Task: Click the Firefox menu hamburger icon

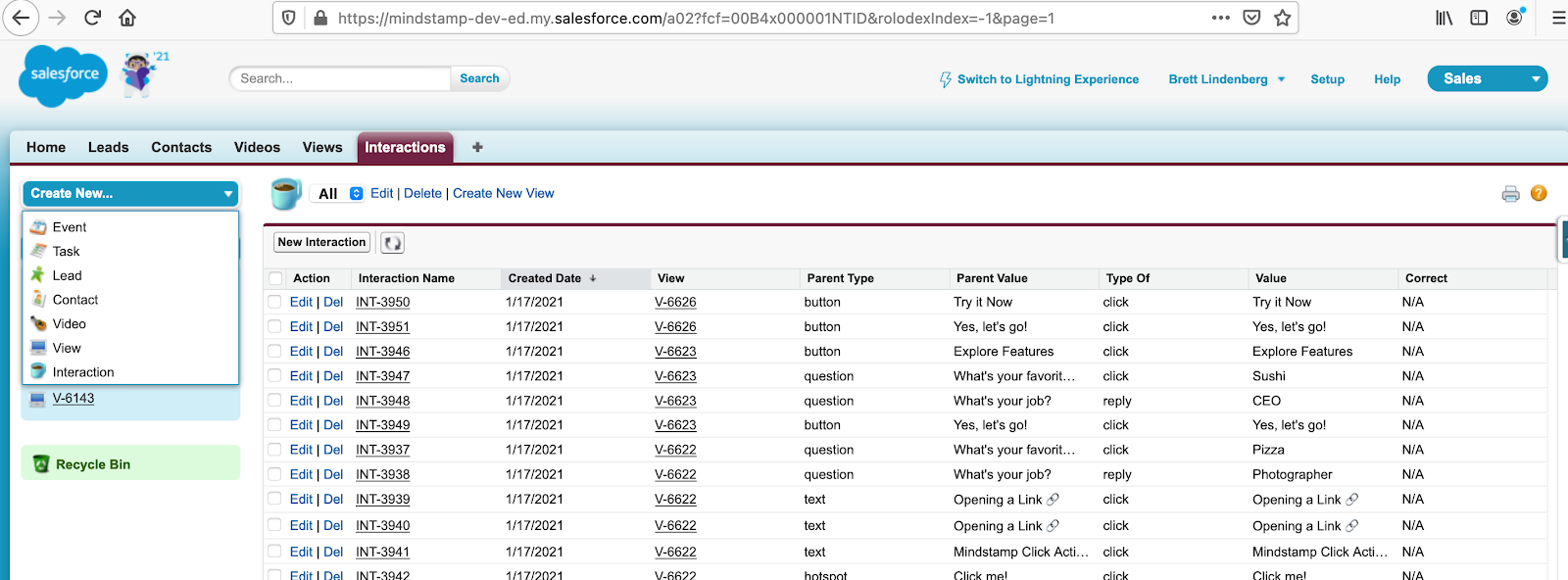Action: pyautogui.click(x=1557, y=18)
